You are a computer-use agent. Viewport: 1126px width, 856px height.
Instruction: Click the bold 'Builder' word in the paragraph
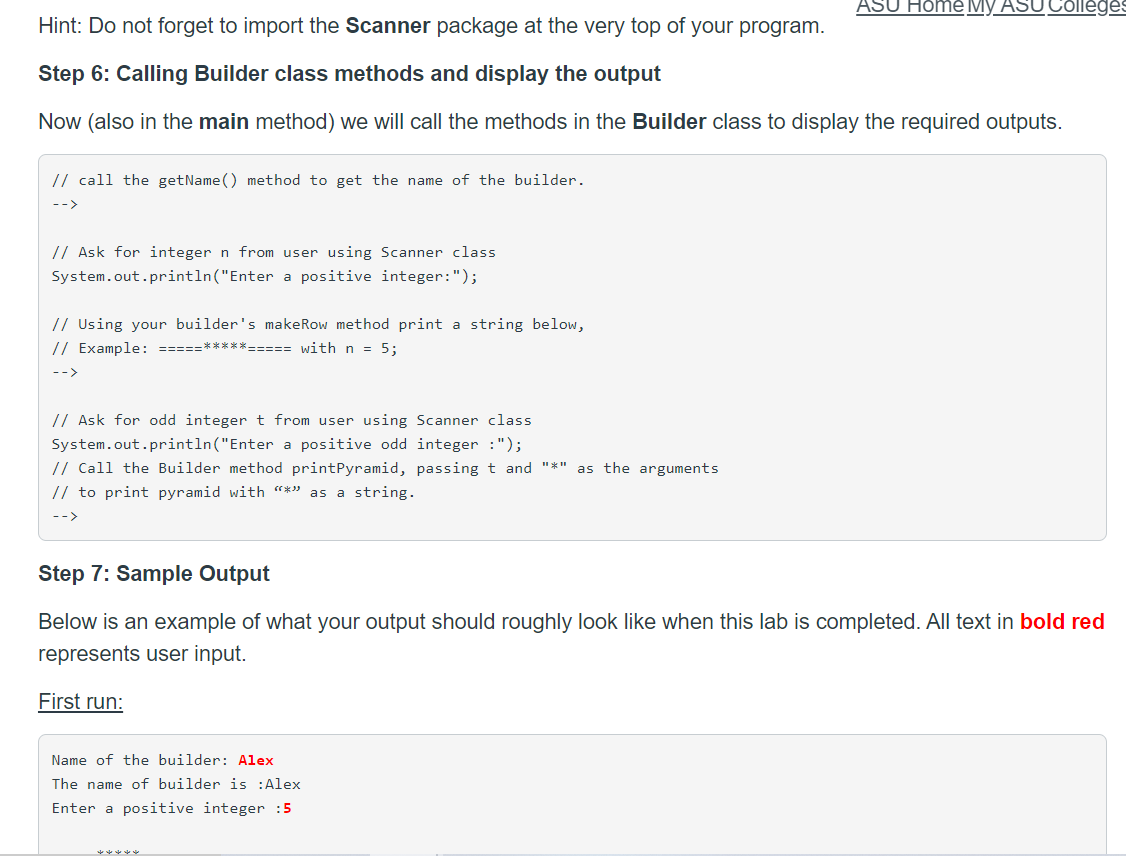pyautogui.click(x=669, y=122)
